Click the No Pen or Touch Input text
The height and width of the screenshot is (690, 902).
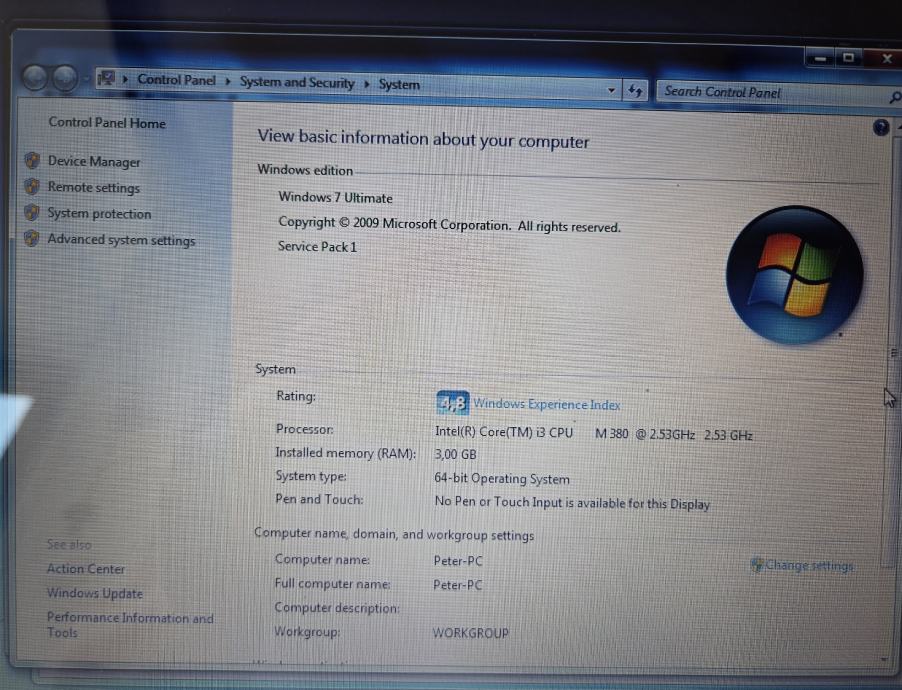(x=572, y=503)
